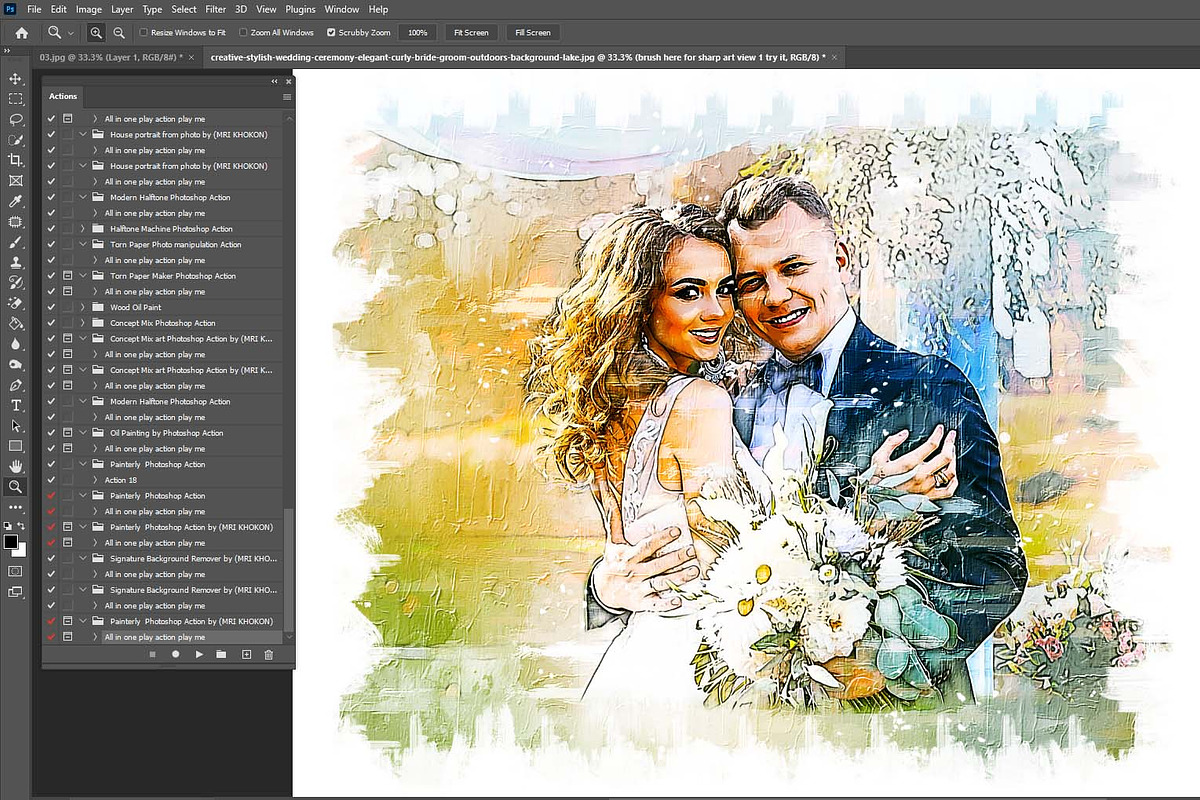This screenshot has height=800, width=1200.
Task: Close the 03.jpg document tab
Action: pos(191,58)
